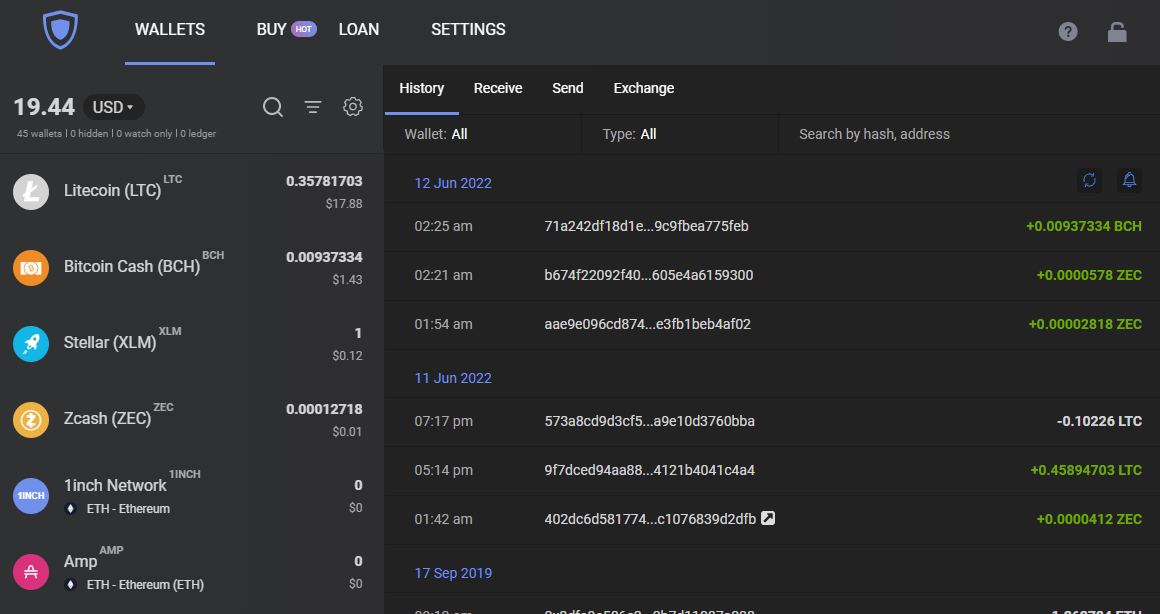1160x614 pixels.
Task: Click the Zcash coin icon
Action: pyautogui.click(x=31, y=420)
